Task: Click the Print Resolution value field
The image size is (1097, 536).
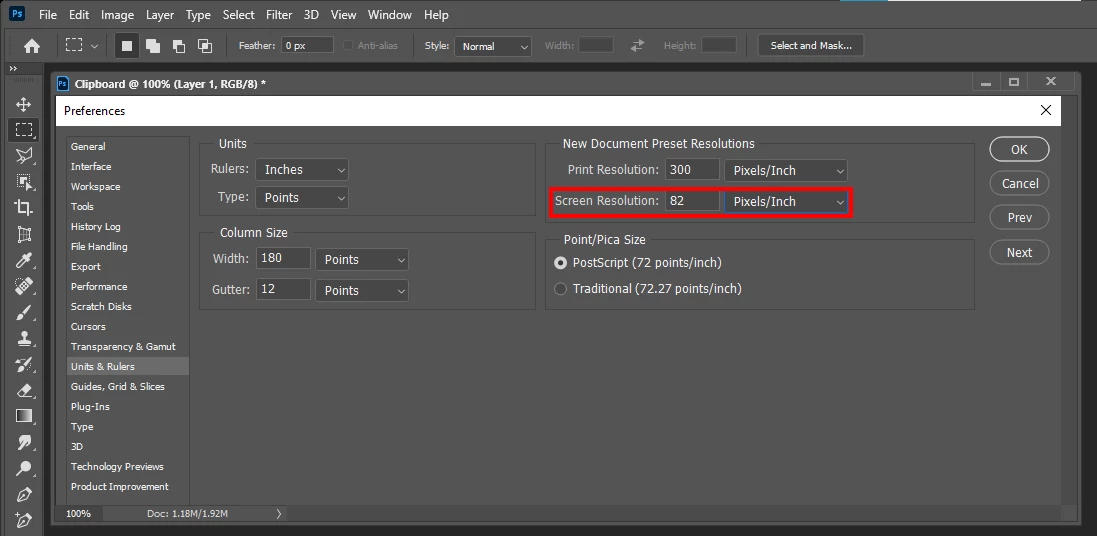Action: click(x=692, y=170)
